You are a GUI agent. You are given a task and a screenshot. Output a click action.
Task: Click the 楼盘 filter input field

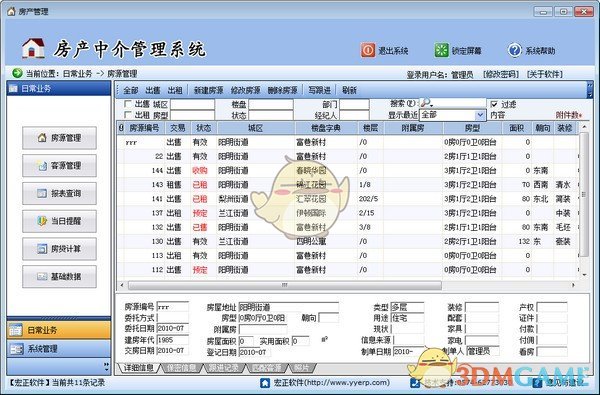coord(271,104)
